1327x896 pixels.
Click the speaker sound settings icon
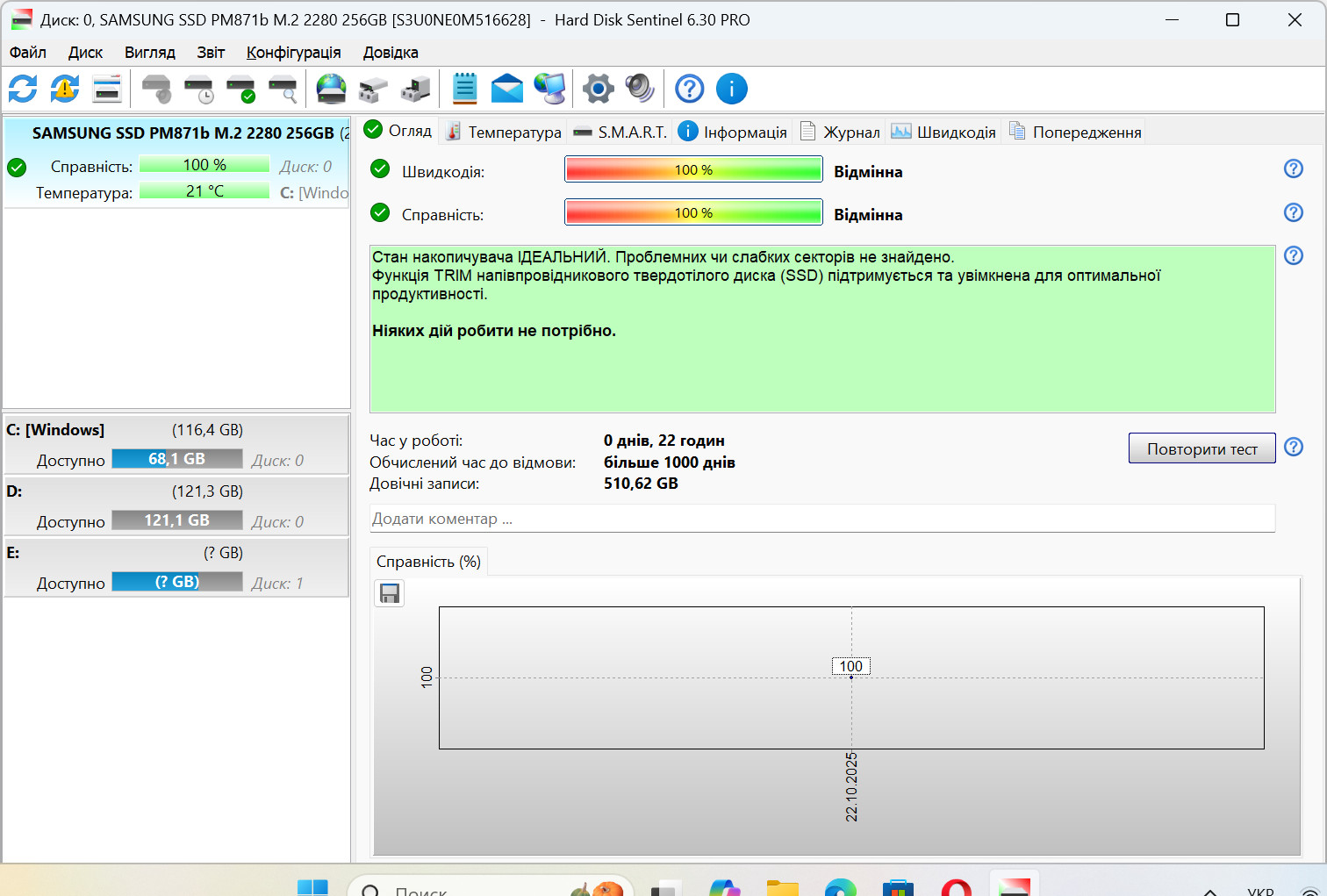click(640, 89)
